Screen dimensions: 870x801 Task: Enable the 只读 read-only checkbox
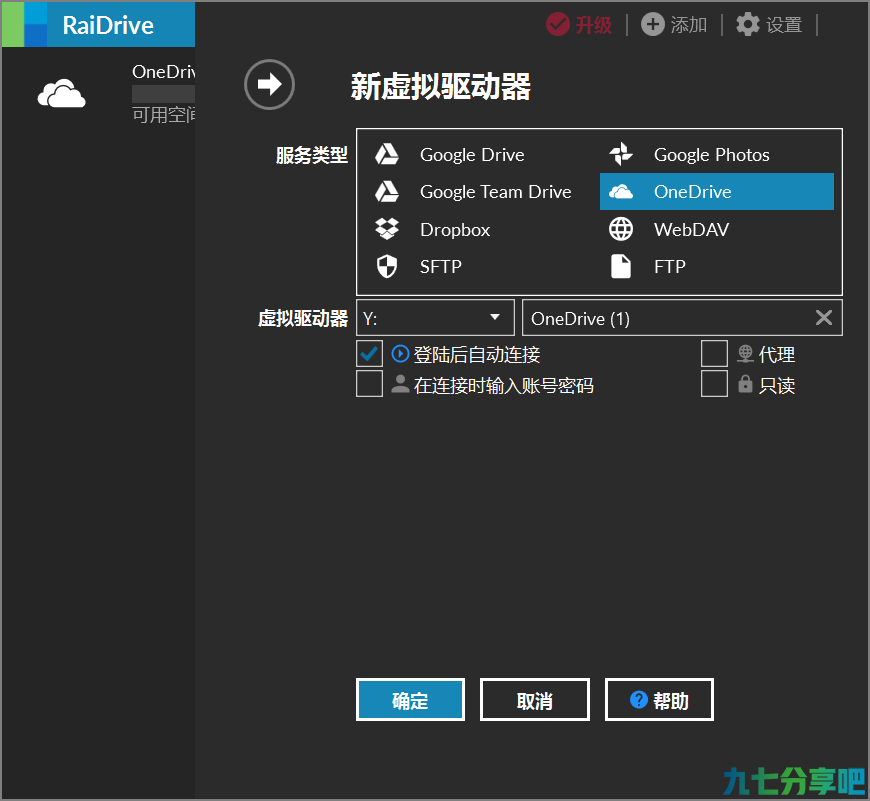coord(715,384)
